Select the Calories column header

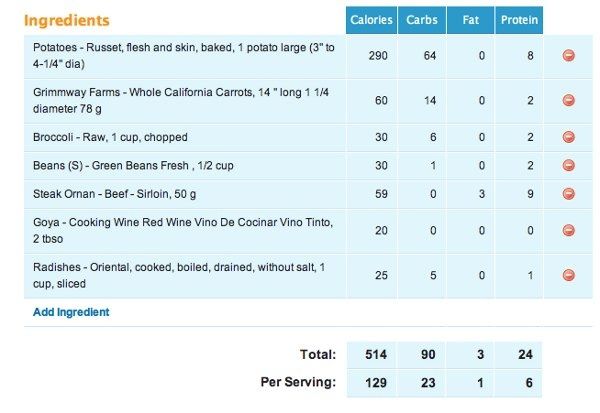point(371,20)
